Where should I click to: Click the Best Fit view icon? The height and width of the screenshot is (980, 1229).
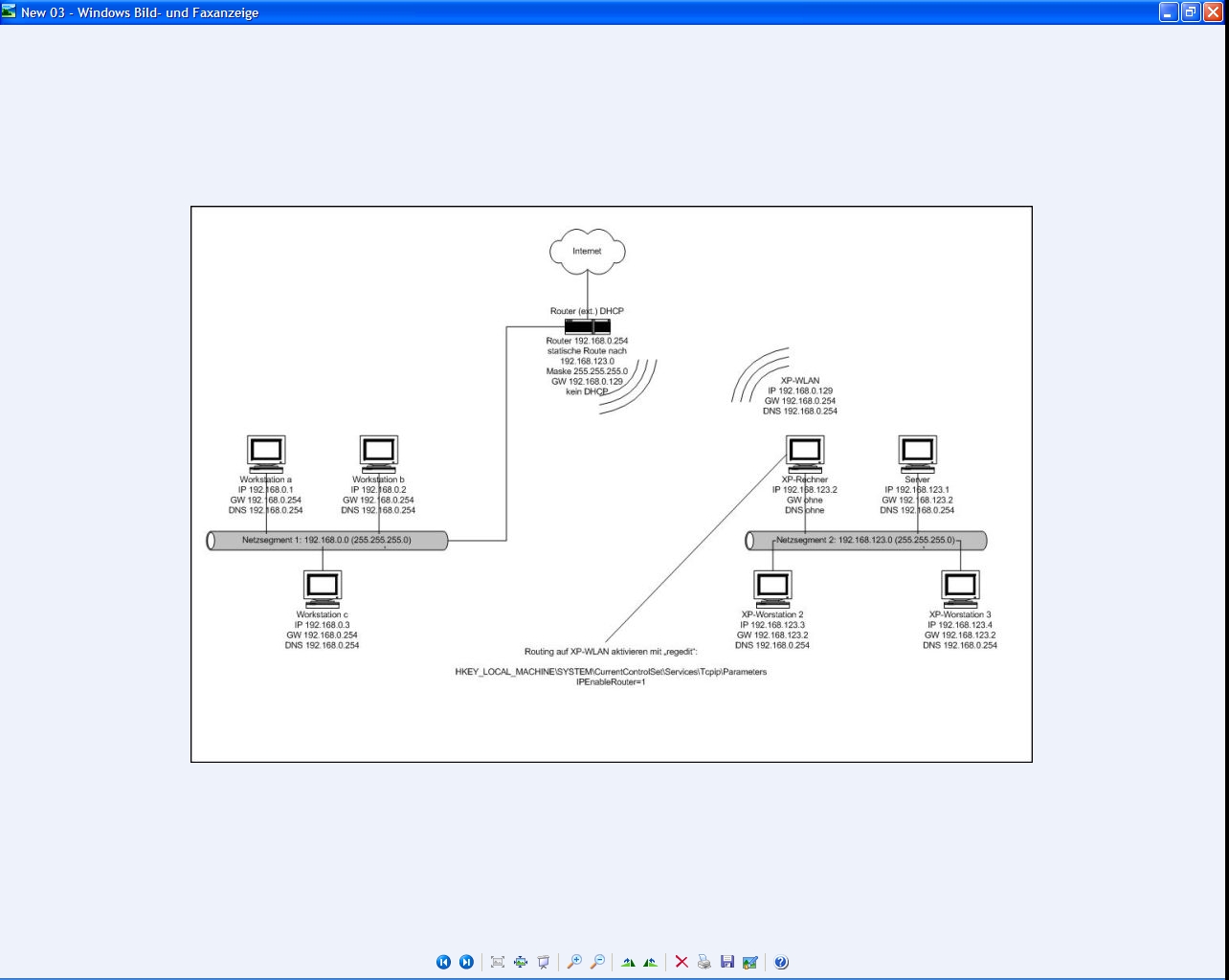[498, 962]
